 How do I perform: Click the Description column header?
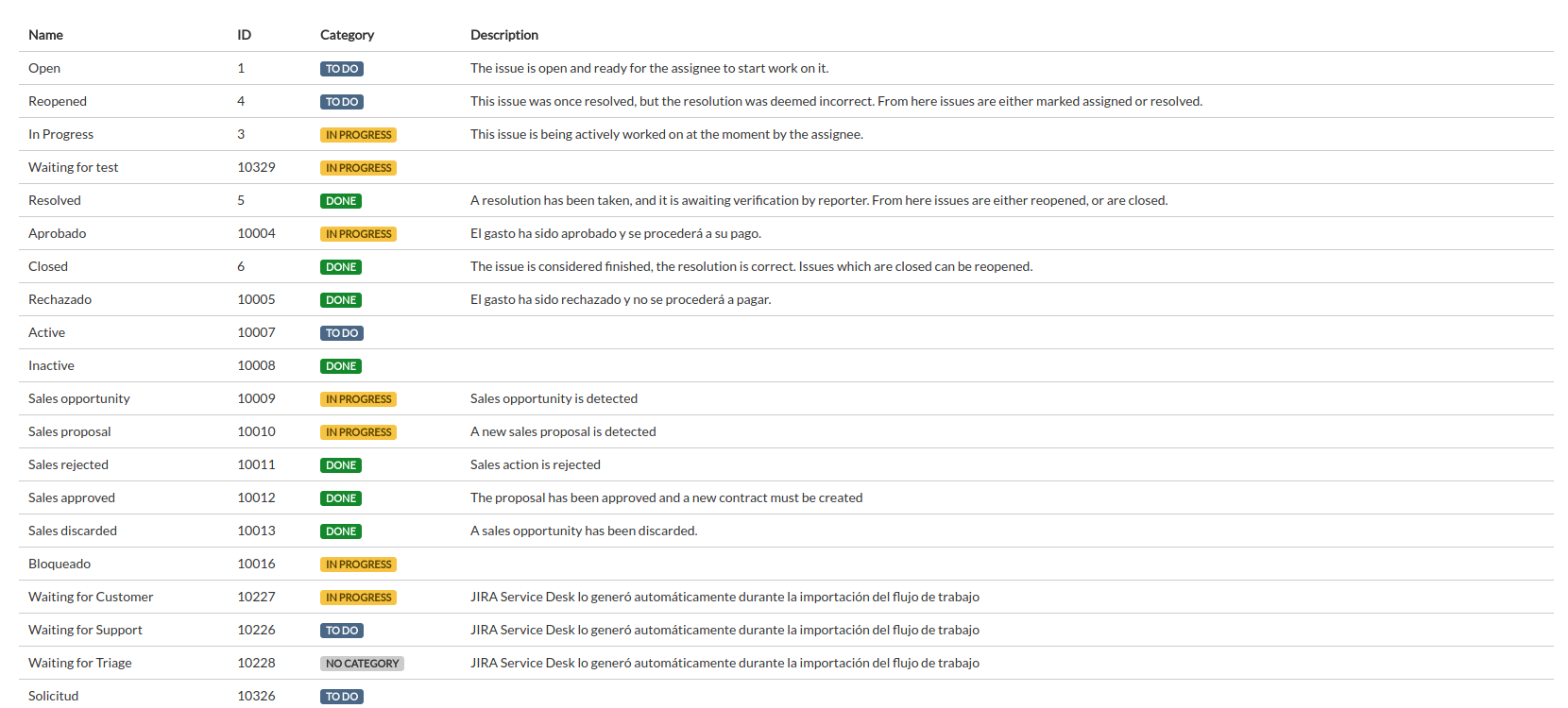point(503,35)
